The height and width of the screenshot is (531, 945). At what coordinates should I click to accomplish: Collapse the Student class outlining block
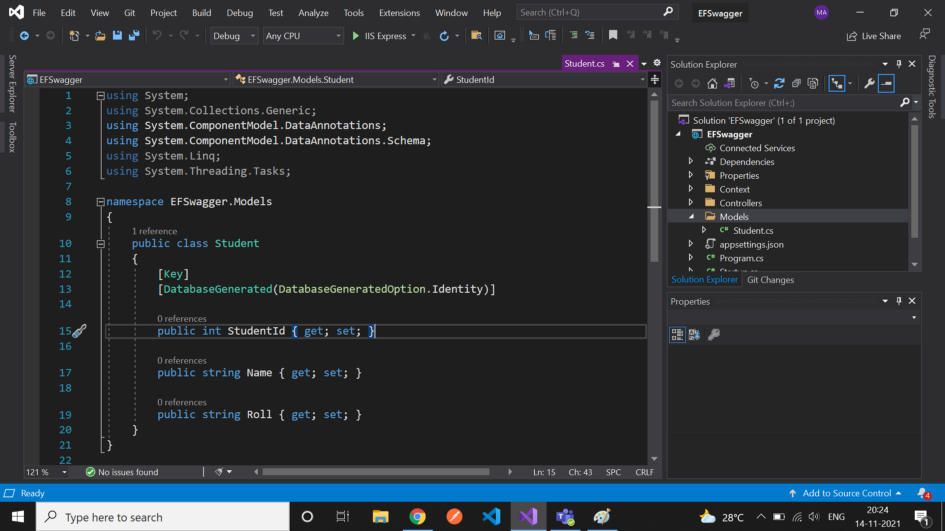click(x=101, y=244)
